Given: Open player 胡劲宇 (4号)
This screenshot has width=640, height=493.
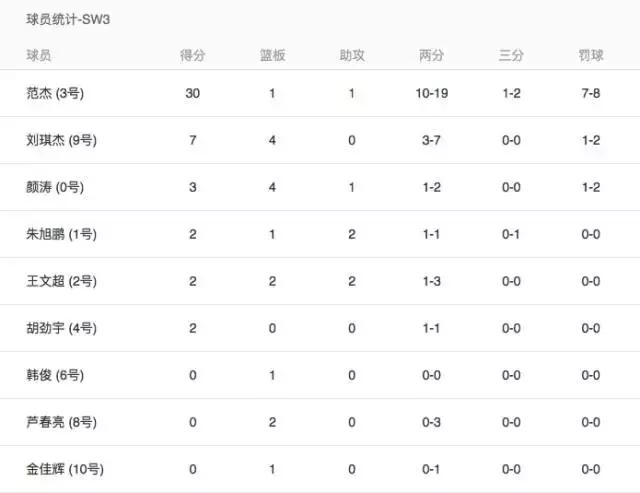Looking at the screenshot, I should pyautogui.click(x=67, y=328).
